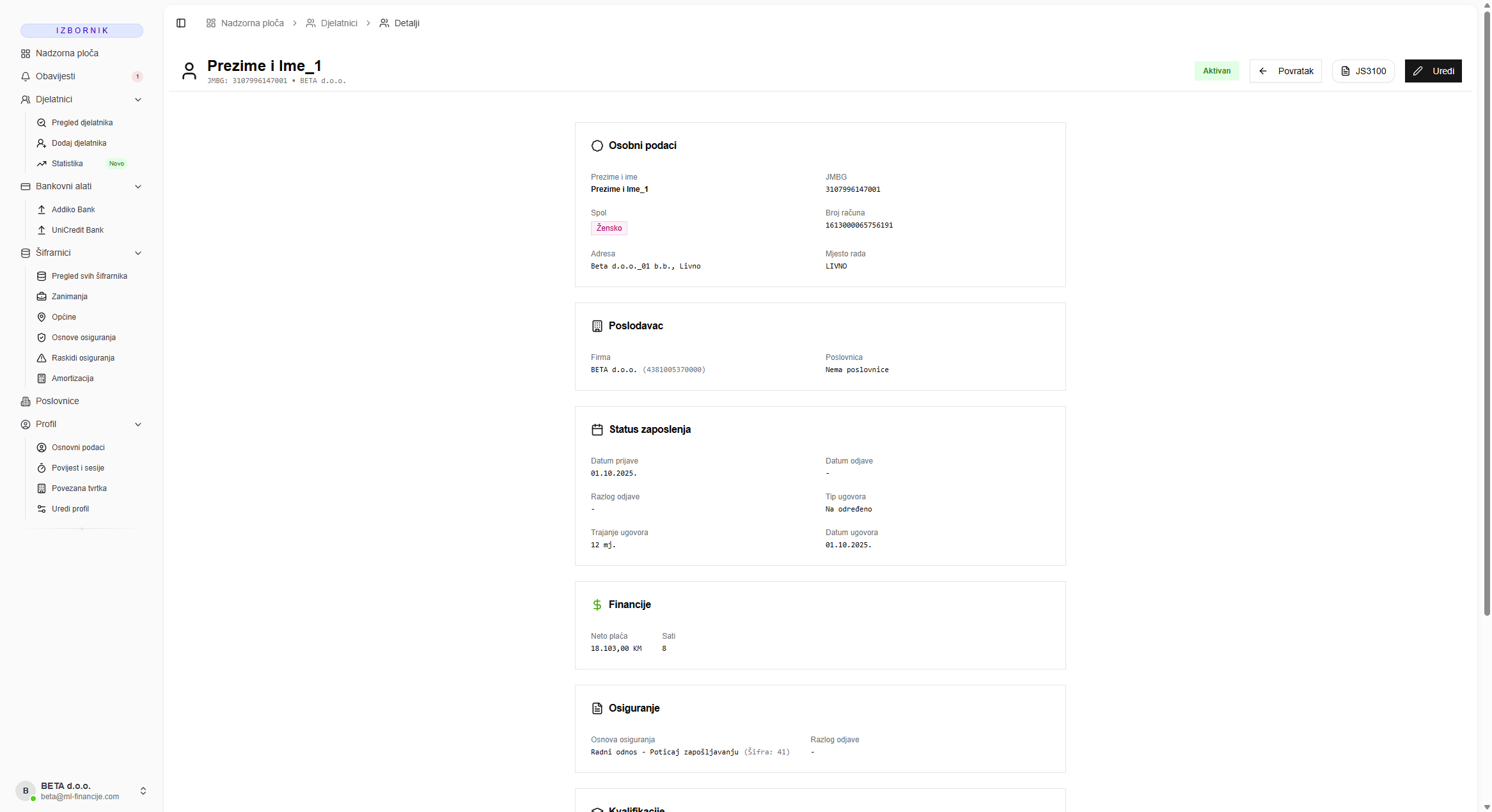Open Pregled djelatnika menu item

(82, 123)
